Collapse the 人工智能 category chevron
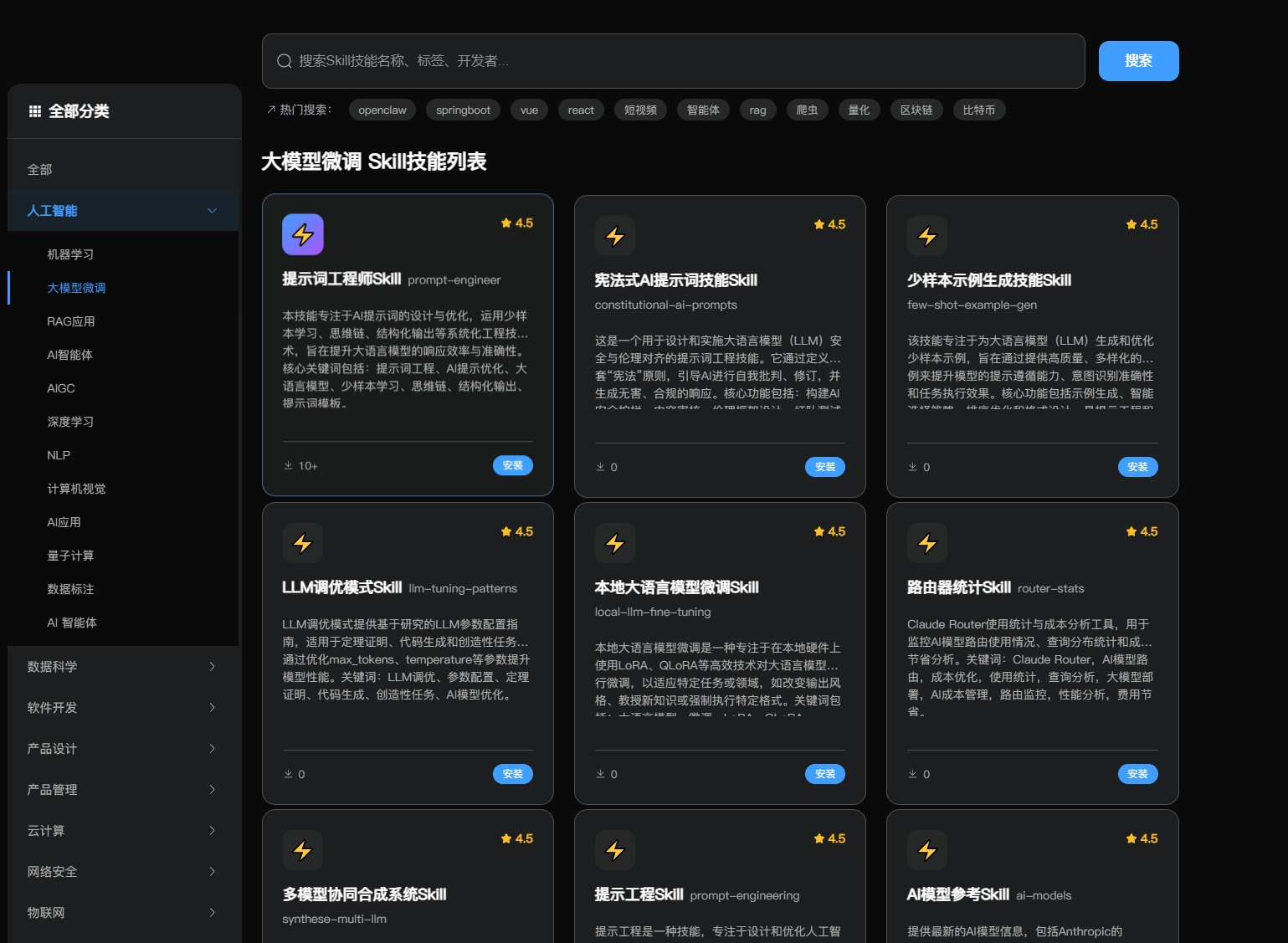 click(212, 211)
